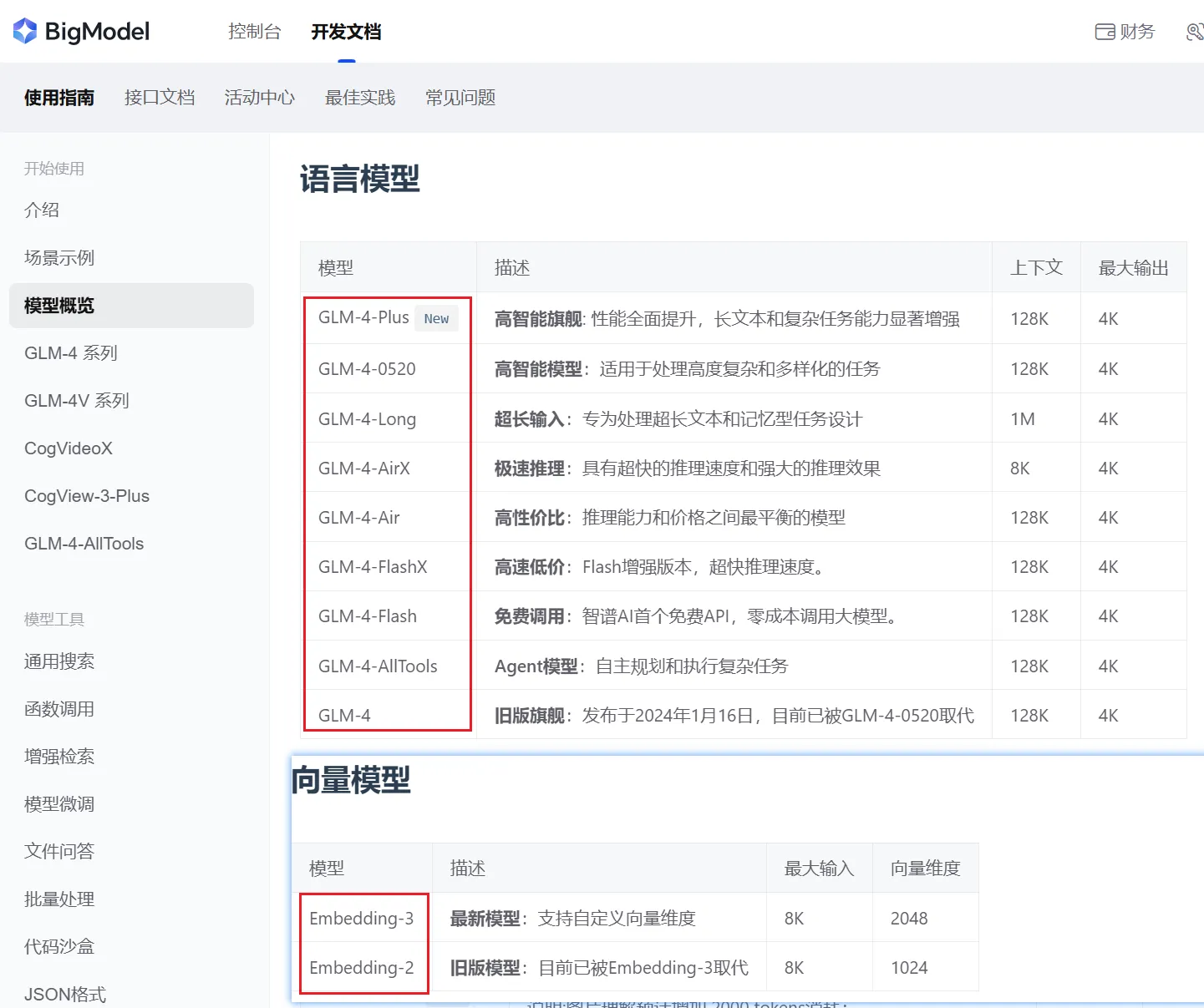Screen dimensions: 1204x1008
Task: Open the 活动中心 tab
Action: (x=260, y=98)
